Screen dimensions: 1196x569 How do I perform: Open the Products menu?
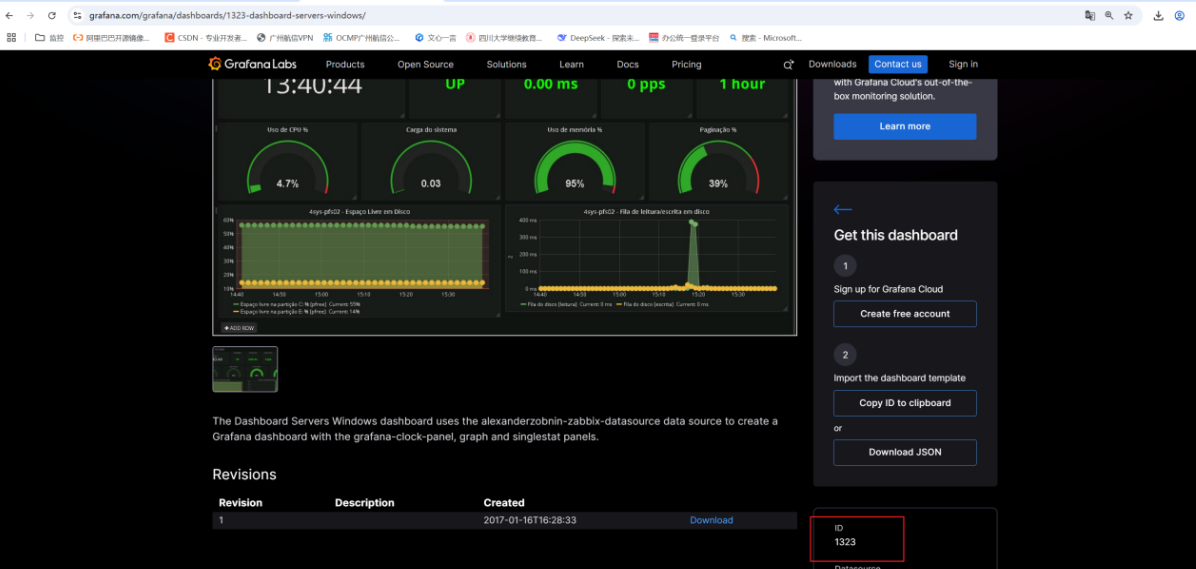coord(345,64)
